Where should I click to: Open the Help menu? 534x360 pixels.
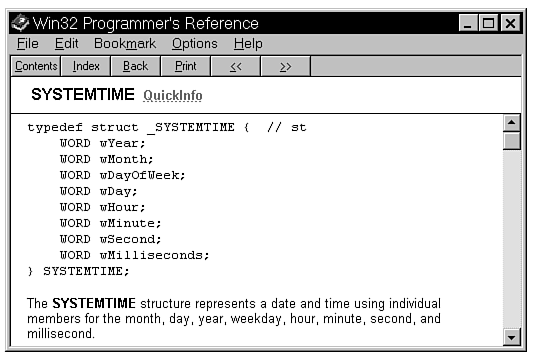(248, 44)
